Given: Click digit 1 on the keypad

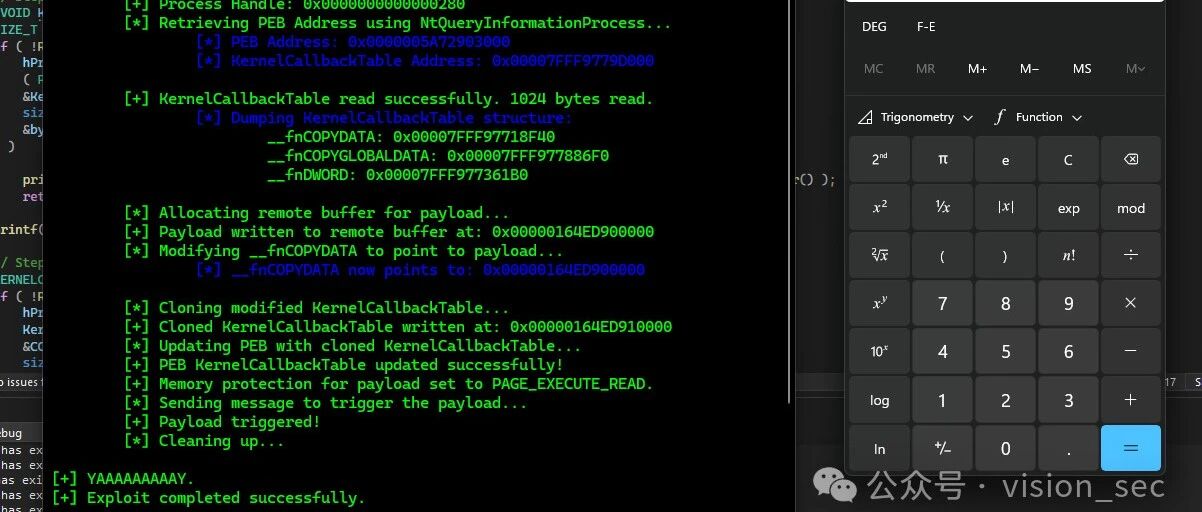Looking at the screenshot, I should tap(943, 400).
